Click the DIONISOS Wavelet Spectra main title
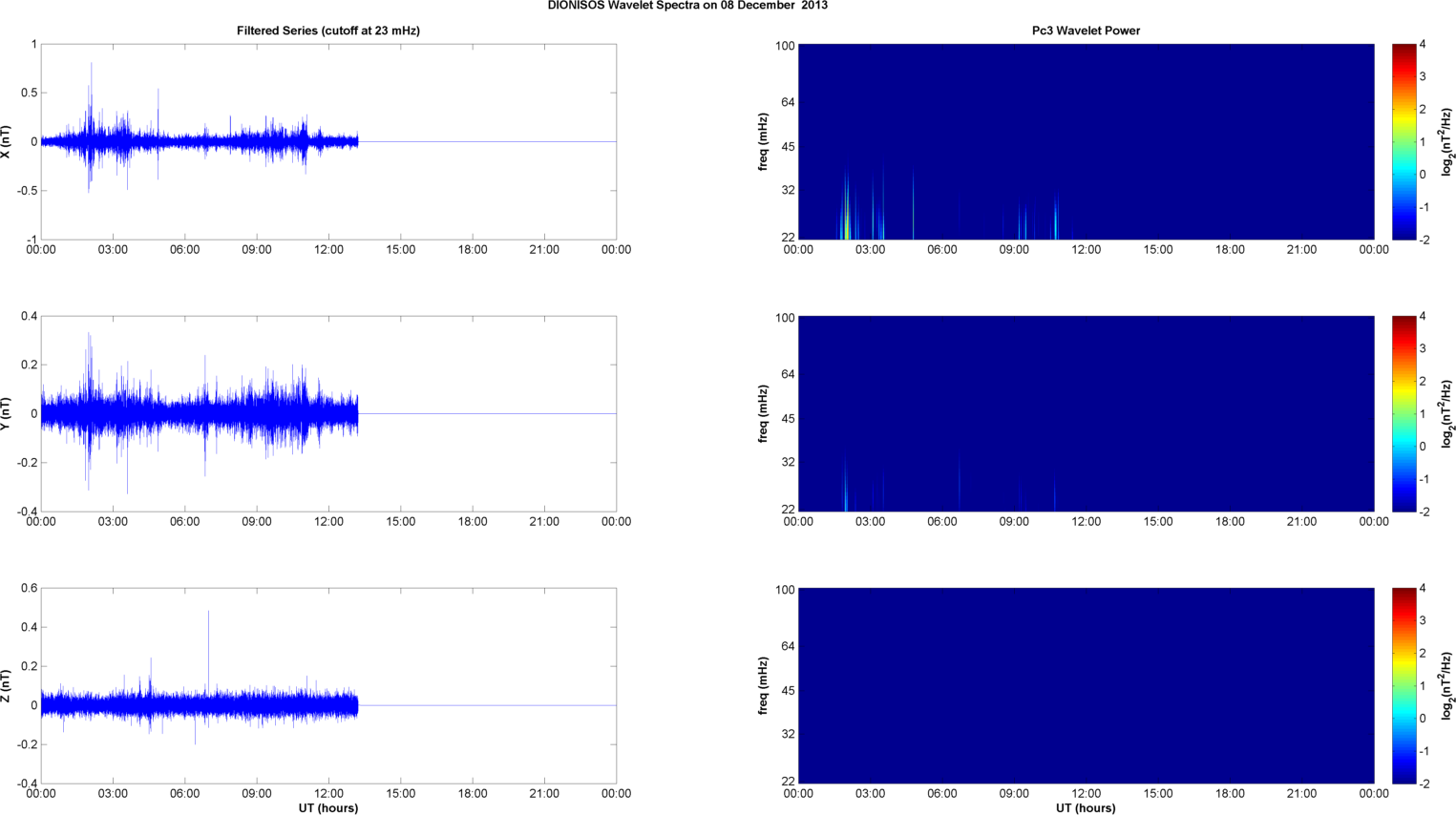 tap(687, 6)
